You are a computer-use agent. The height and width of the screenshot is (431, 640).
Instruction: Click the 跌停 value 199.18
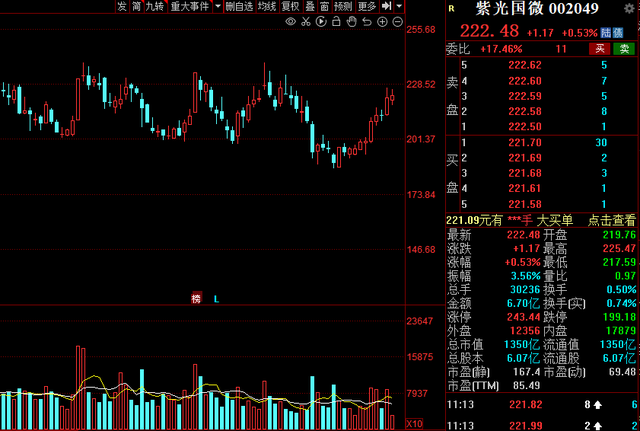[x=619, y=317]
